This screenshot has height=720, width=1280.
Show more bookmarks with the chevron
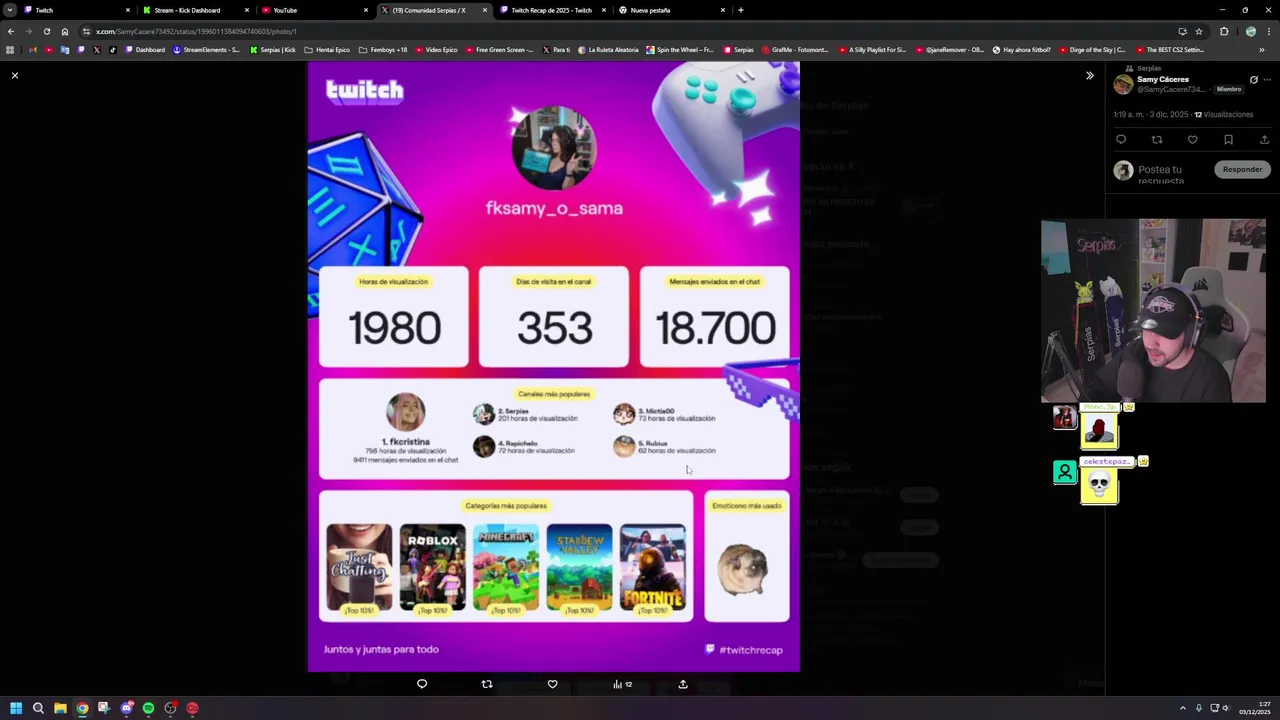click(x=1262, y=50)
